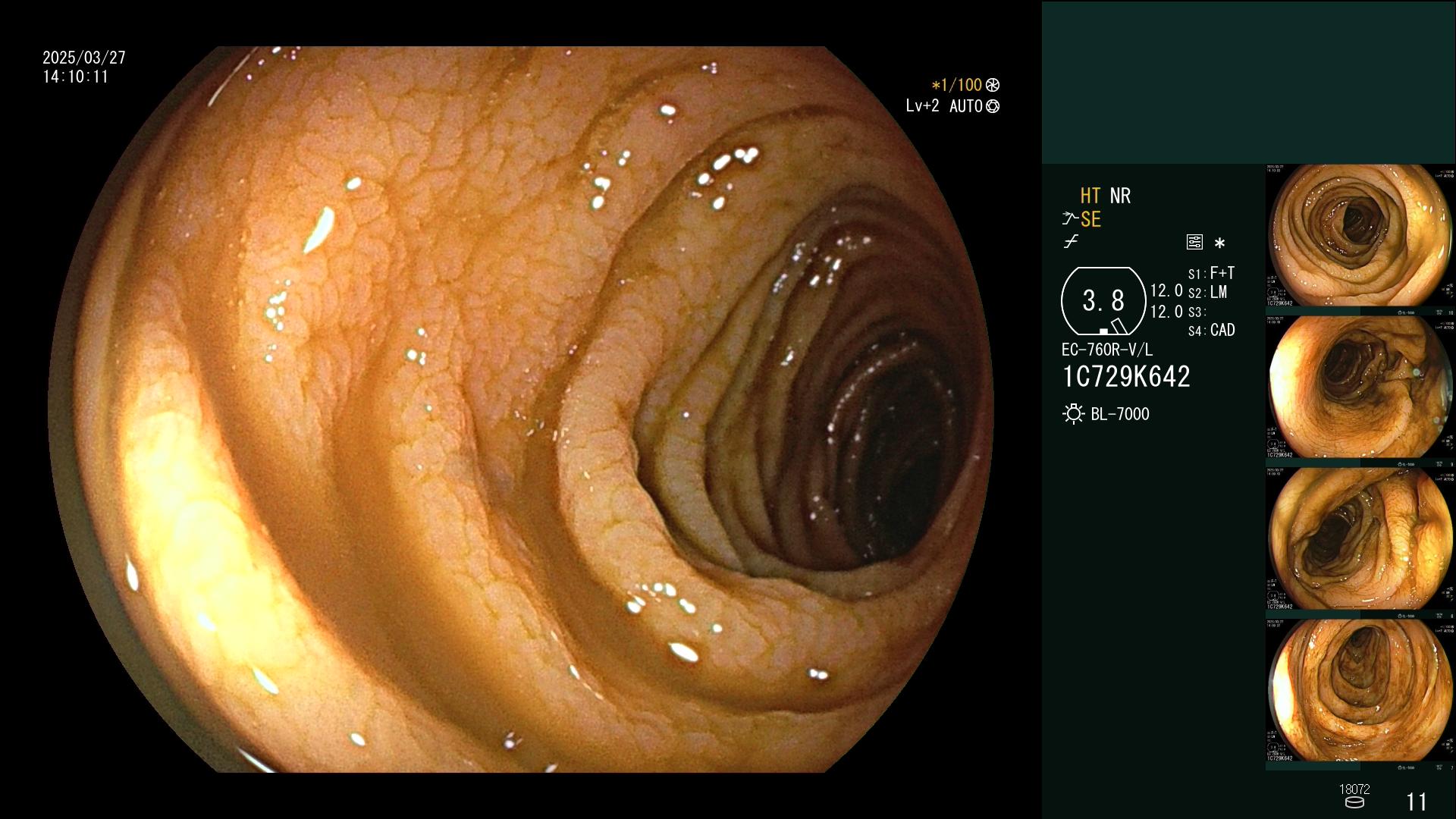The width and height of the screenshot is (1456, 819).
Task: Open the second captured thumbnail numbered 9
Action: (x=1360, y=391)
